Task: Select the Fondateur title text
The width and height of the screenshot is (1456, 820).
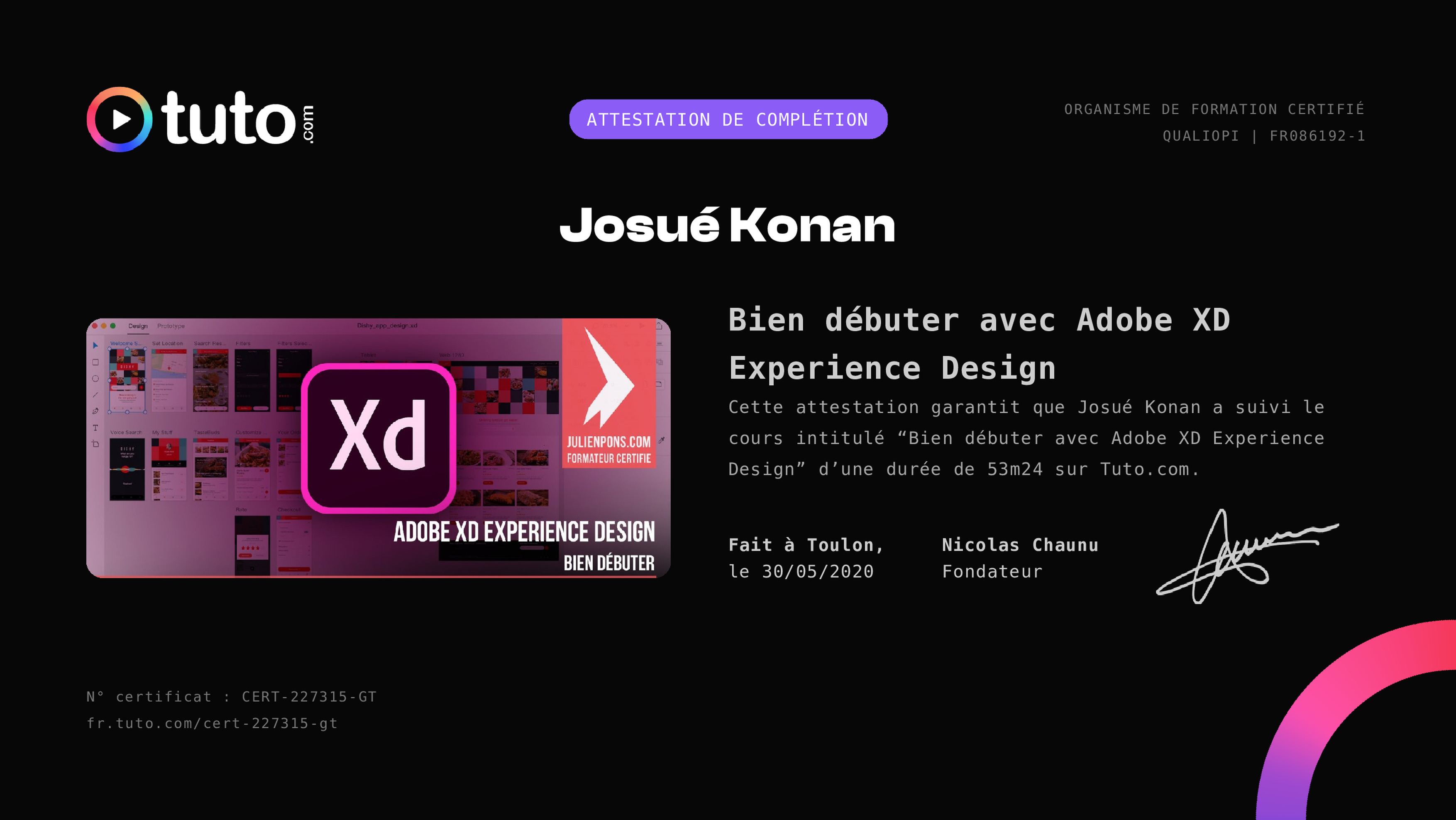Action: click(992, 571)
